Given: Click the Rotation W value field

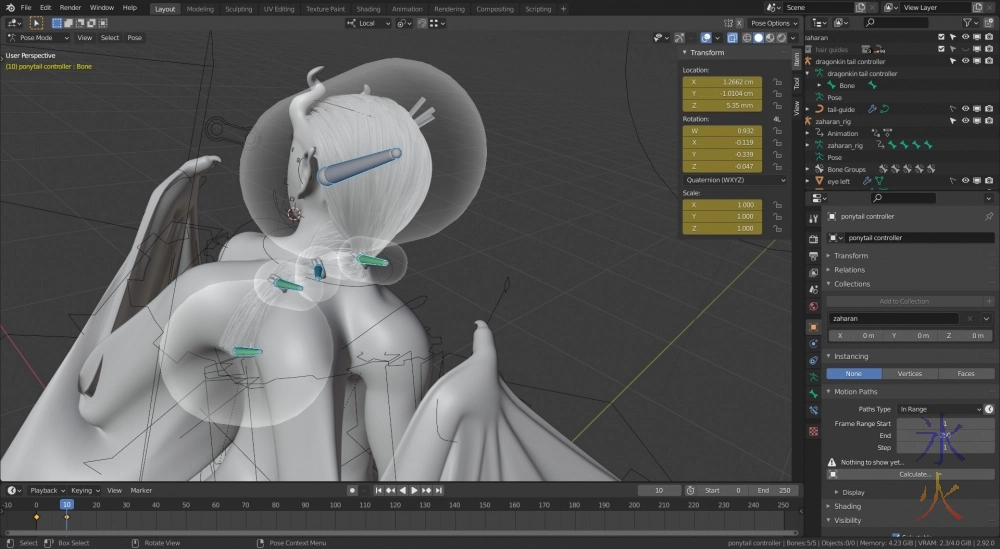Looking at the screenshot, I should [722, 130].
